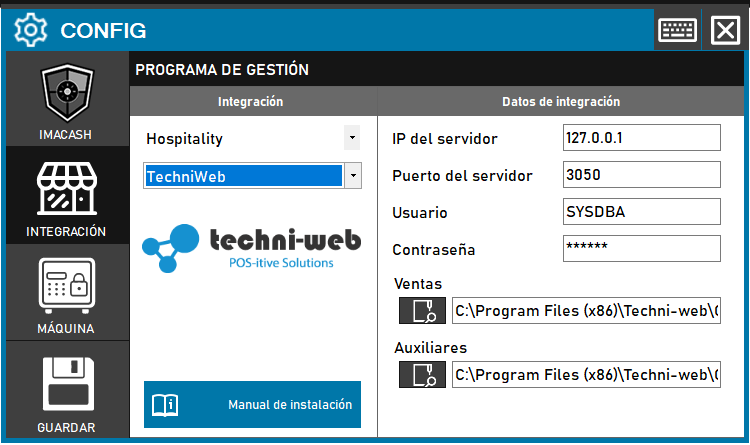Click the IP del servidor field
Image resolution: width=750 pixels, height=445 pixels.
(642, 138)
